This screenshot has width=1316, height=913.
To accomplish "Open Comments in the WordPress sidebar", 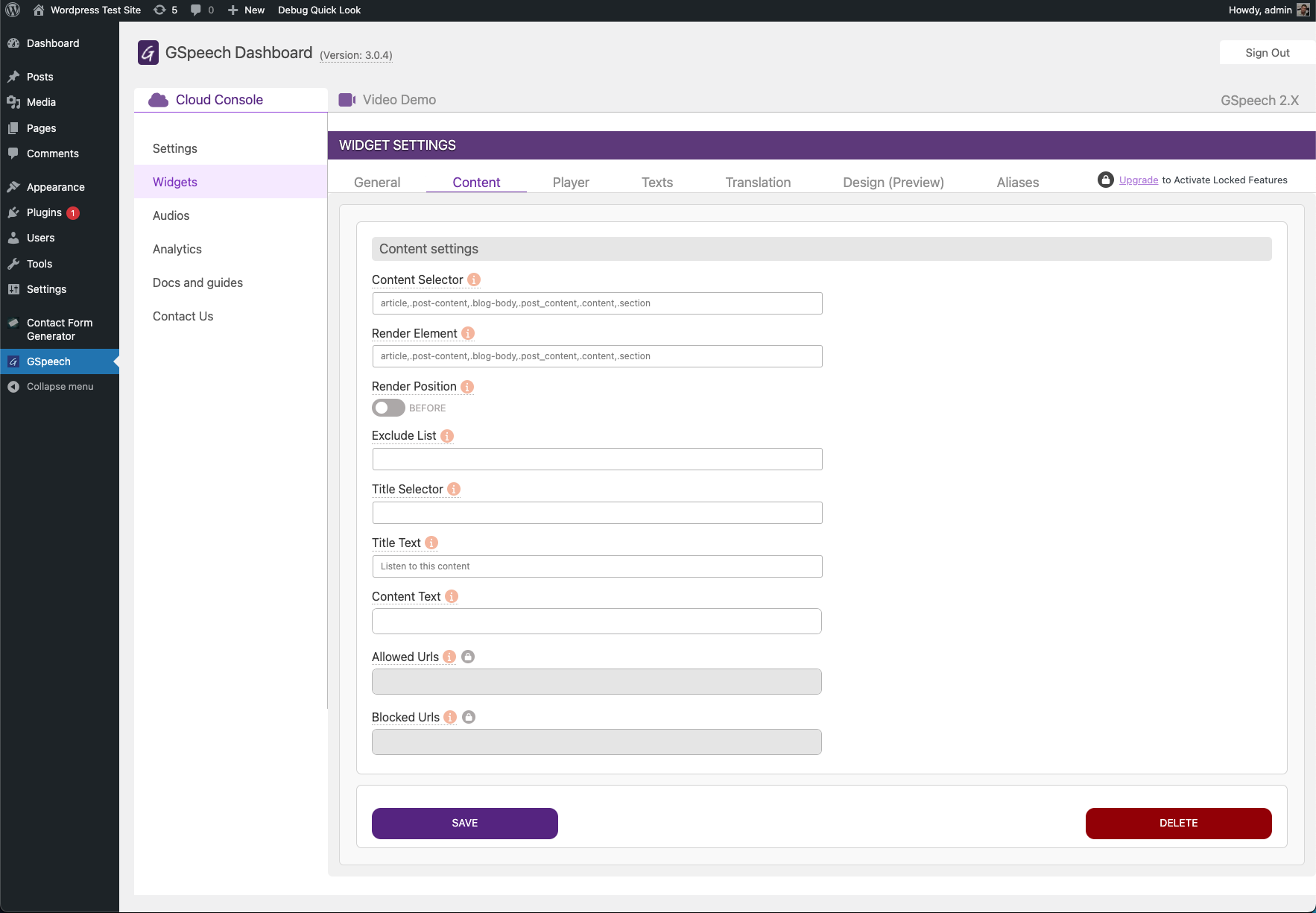I will coord(60,154).
